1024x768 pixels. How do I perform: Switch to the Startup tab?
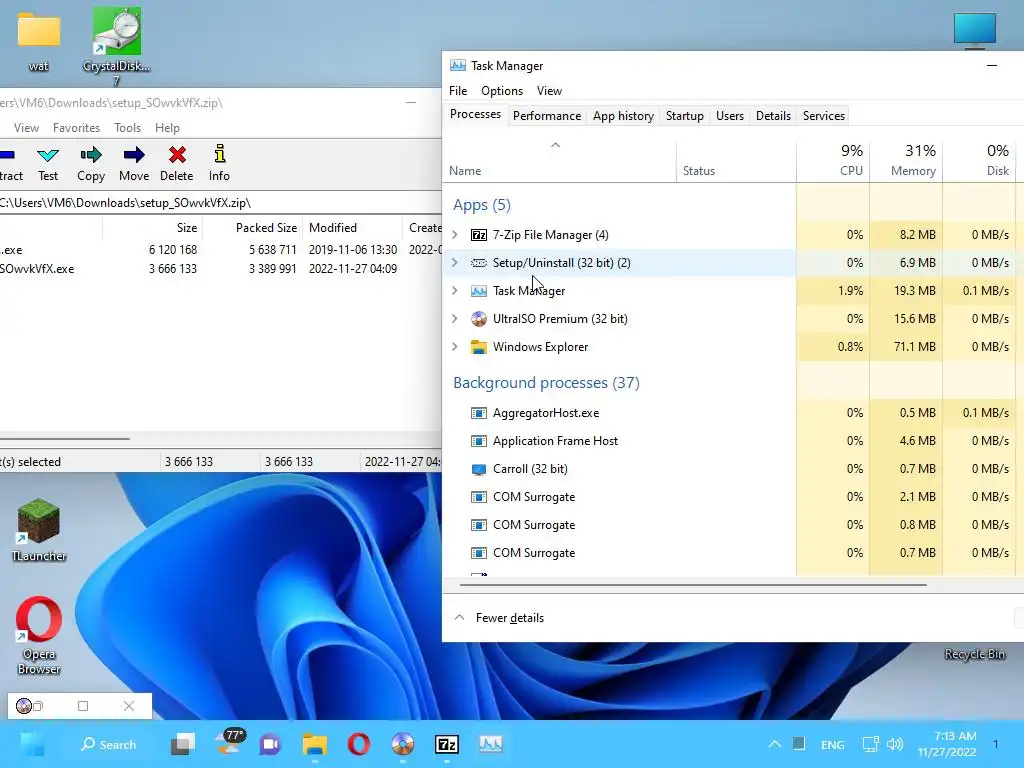tap(684, 116)
